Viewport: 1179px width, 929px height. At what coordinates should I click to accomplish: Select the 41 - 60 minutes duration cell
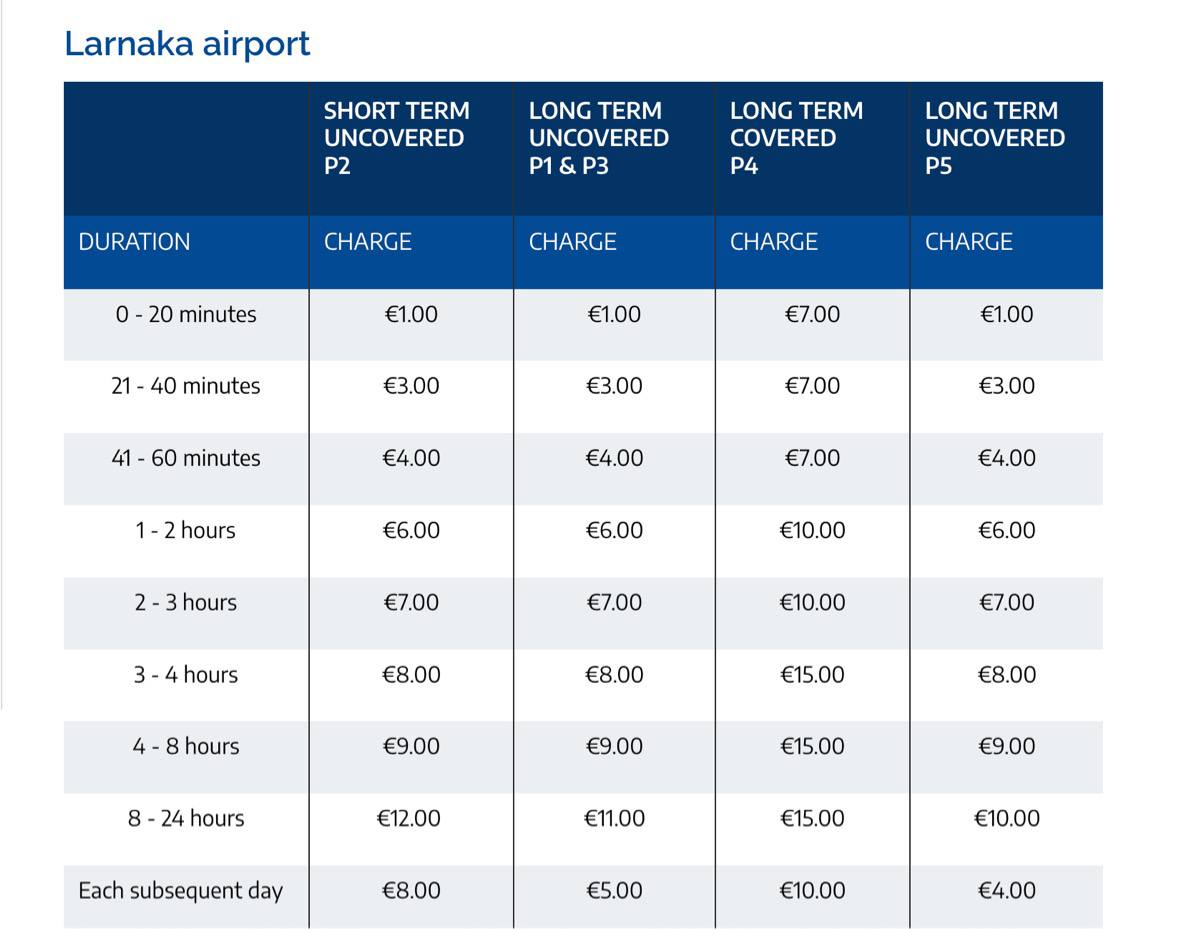(x=186, y=458)
